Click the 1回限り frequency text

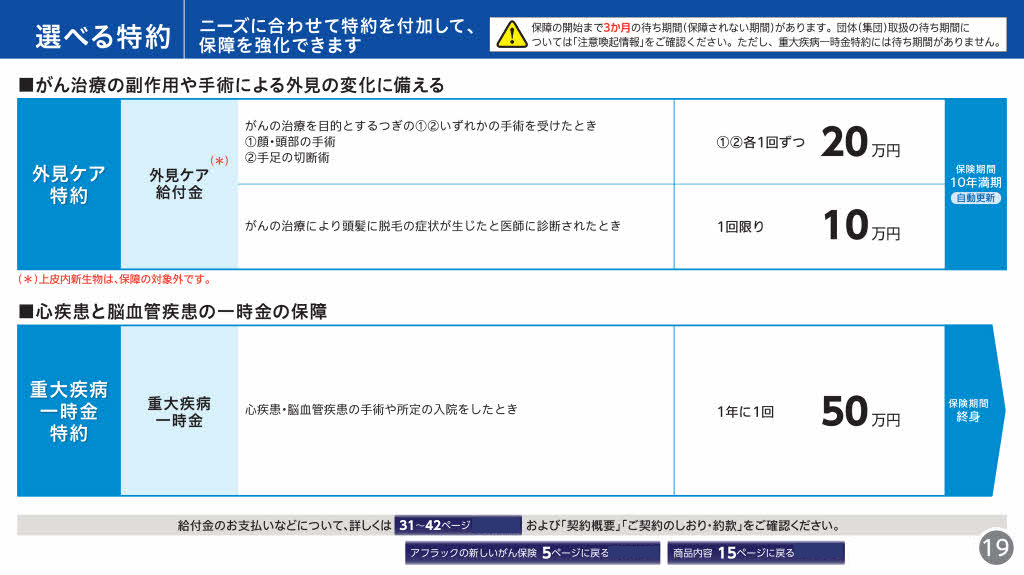[x=740, y=227]
